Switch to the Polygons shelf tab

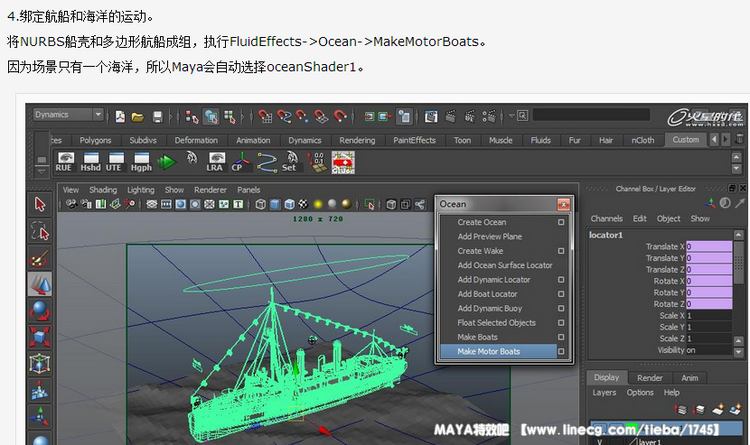pyautogui.click(x=95, y=140)
